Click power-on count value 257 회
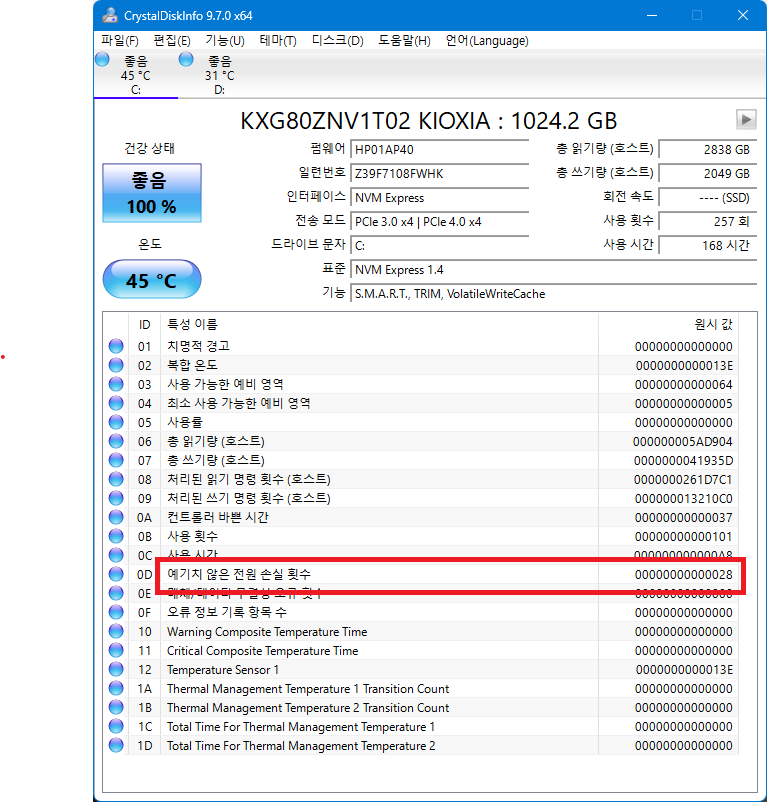This screenshot has width=767, height=802. (708, 222)
